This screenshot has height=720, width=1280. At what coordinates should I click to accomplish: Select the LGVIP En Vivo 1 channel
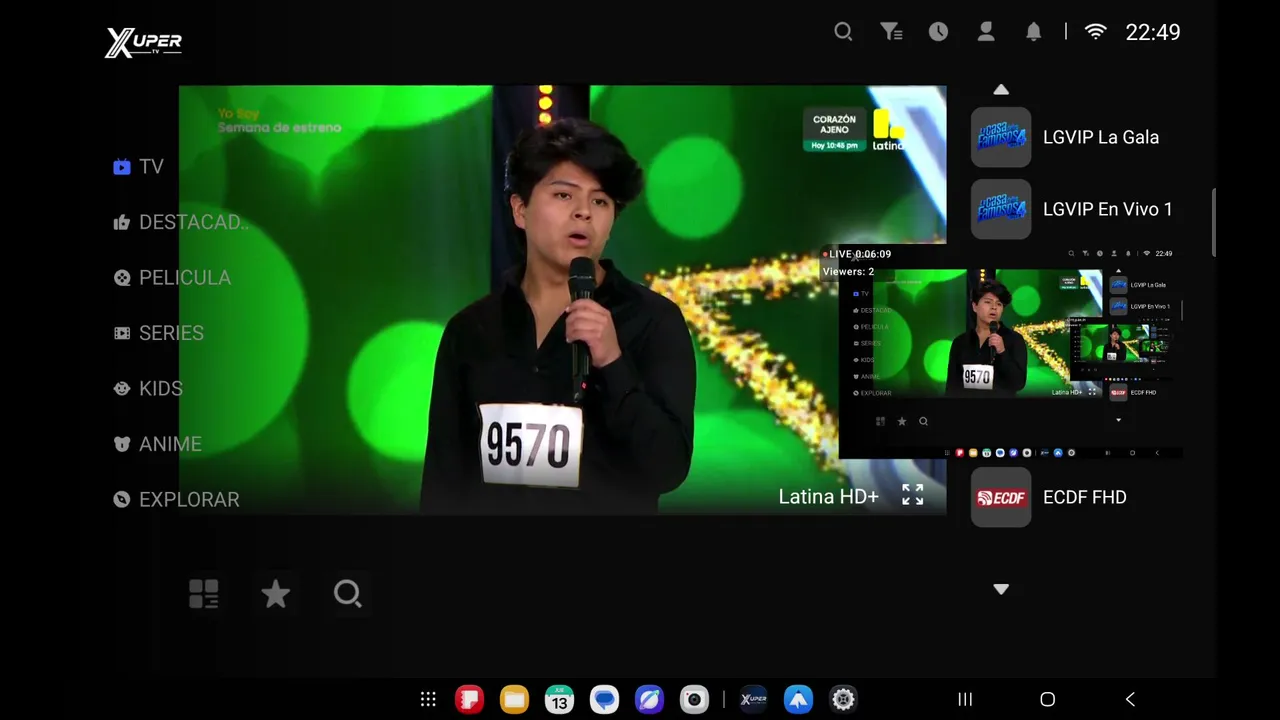(1072, 209)
